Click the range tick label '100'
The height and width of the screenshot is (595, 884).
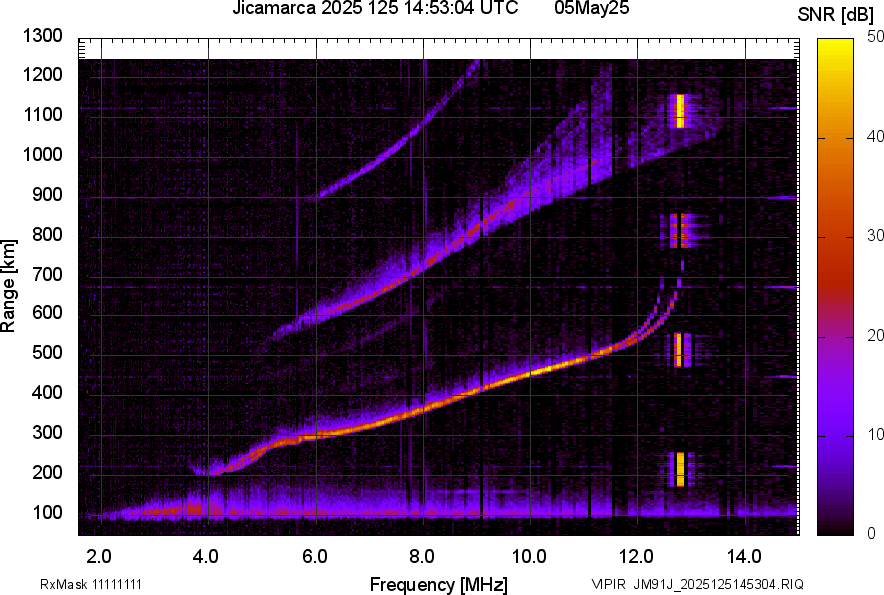tap(47, 512)
